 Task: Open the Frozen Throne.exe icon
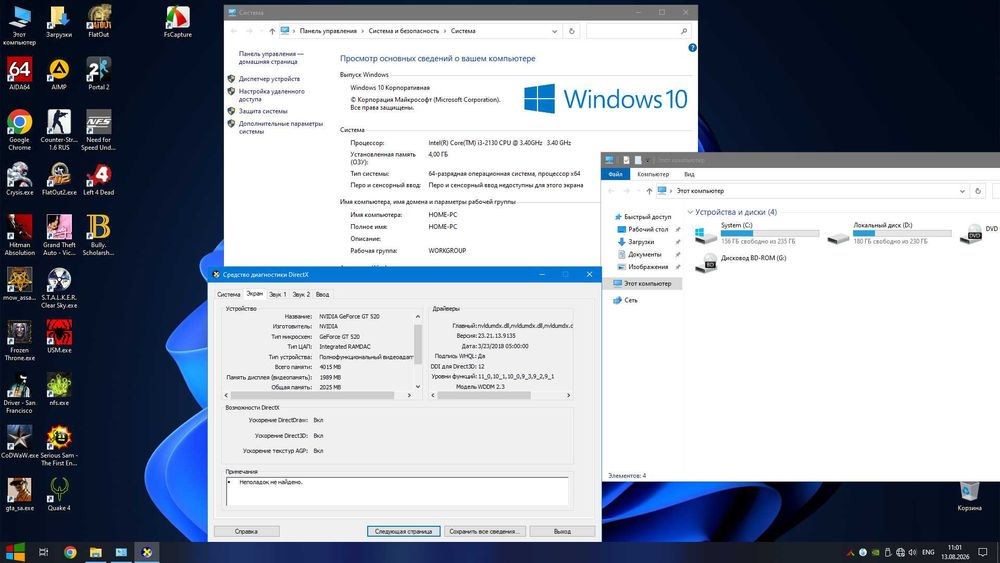point(19,340)
